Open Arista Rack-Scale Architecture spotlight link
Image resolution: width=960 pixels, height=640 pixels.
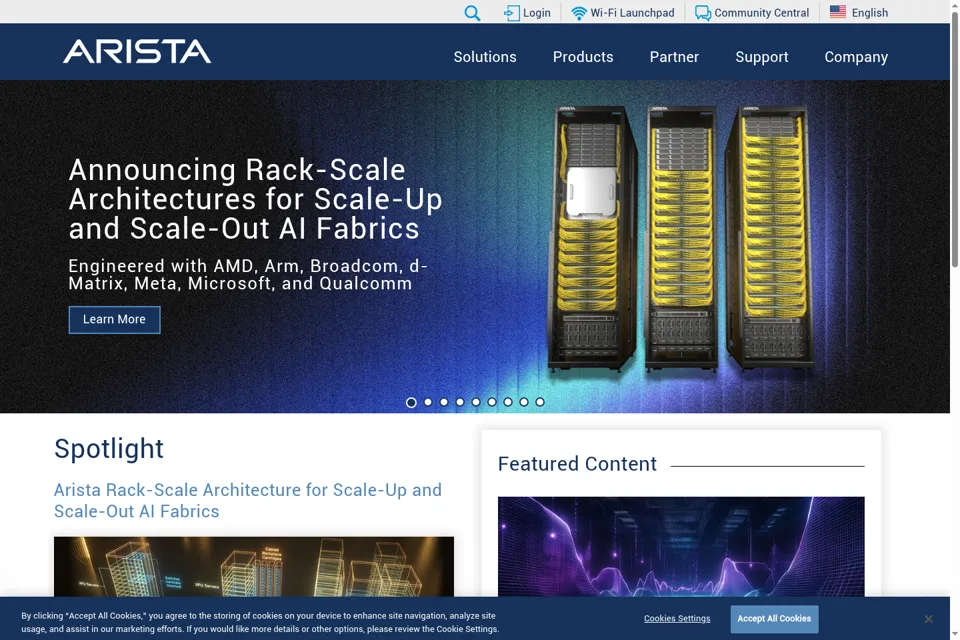click(247, 500)
